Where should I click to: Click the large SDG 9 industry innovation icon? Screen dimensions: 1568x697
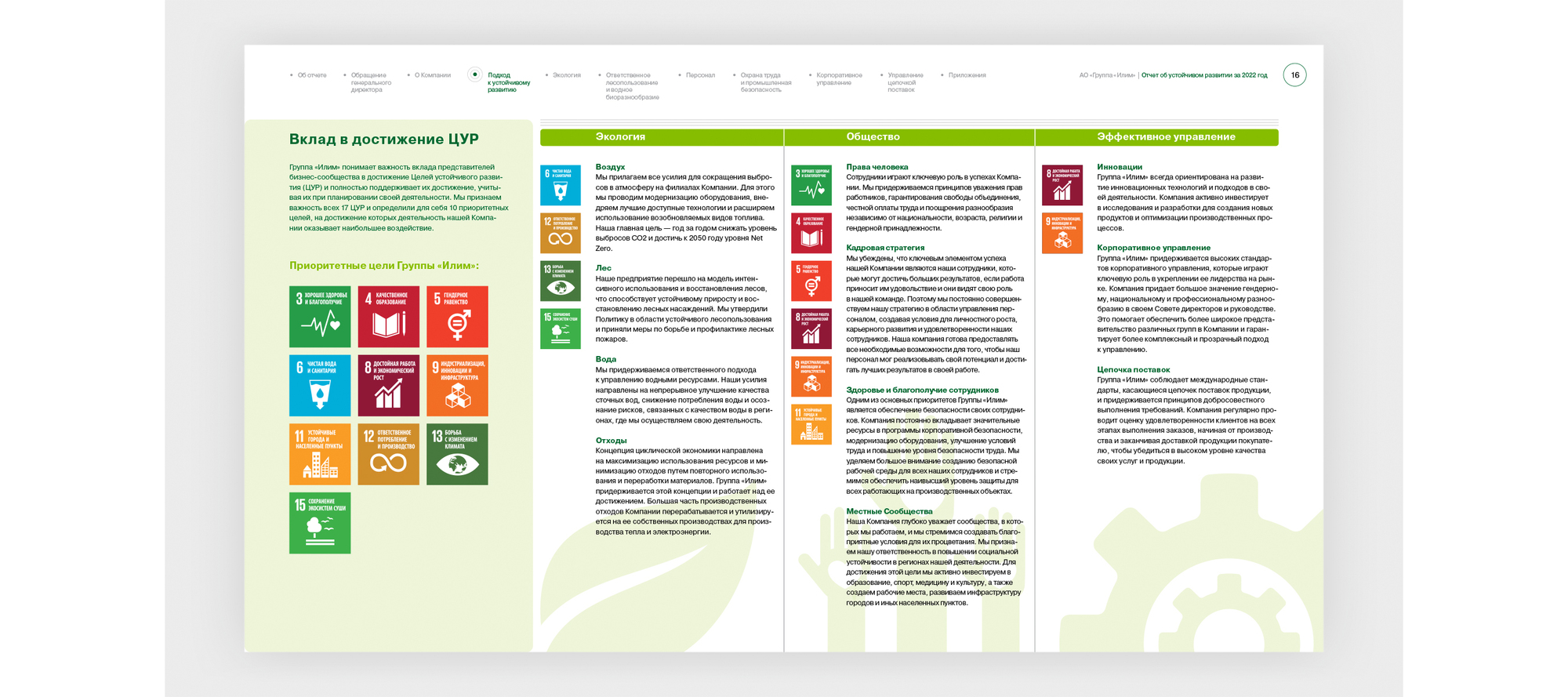pos(457,386)
